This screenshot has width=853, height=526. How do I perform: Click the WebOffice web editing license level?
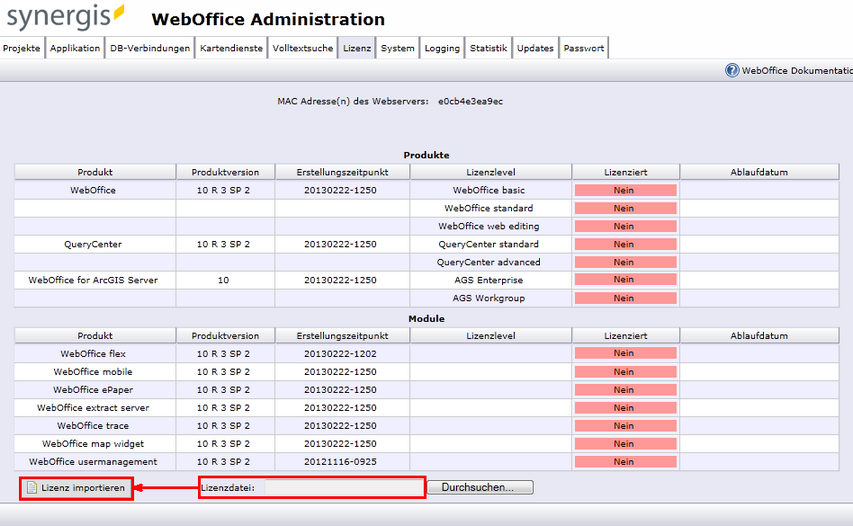click(x=489, y=226)
